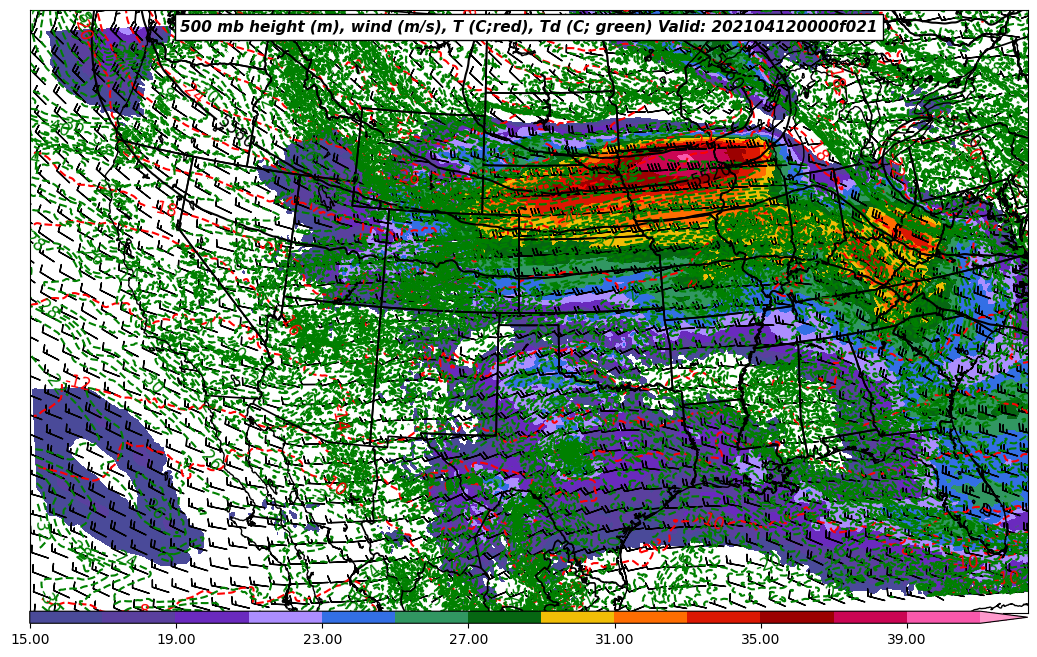Click the red -12 contour label off California
This screenshot has height=657, width=1037.
79,382
